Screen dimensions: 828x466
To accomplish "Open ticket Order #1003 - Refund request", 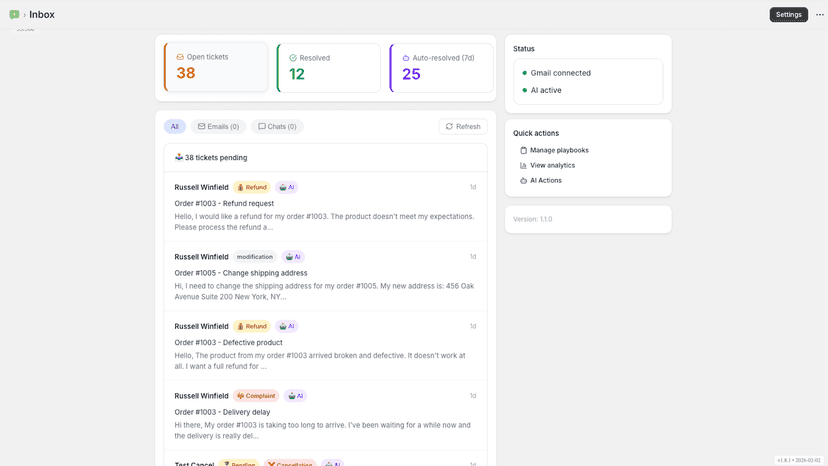I will (x=325, y=207).
